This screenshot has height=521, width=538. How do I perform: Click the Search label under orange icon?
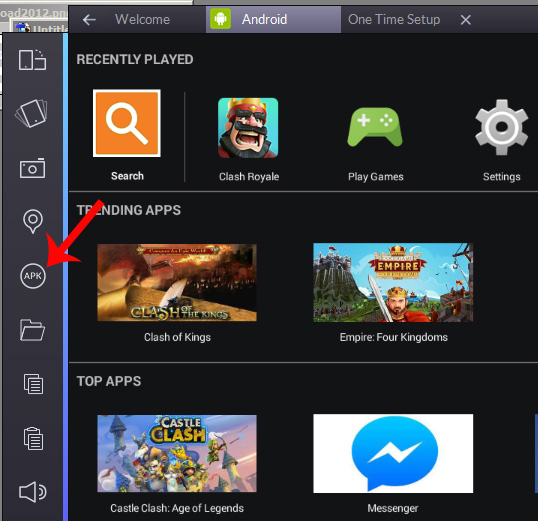127,176
